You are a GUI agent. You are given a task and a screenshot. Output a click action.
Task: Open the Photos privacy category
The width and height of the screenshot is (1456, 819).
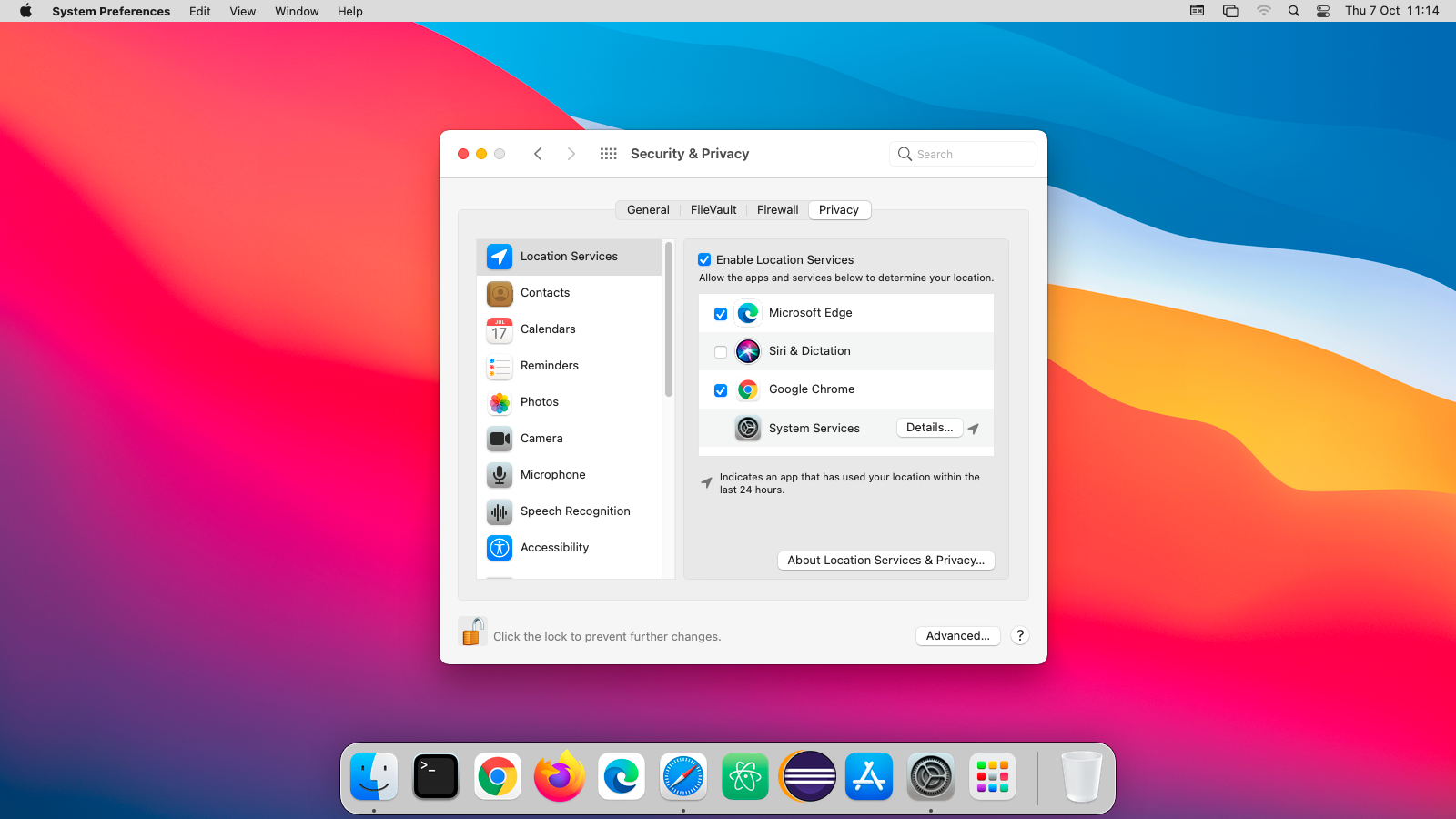539,402
